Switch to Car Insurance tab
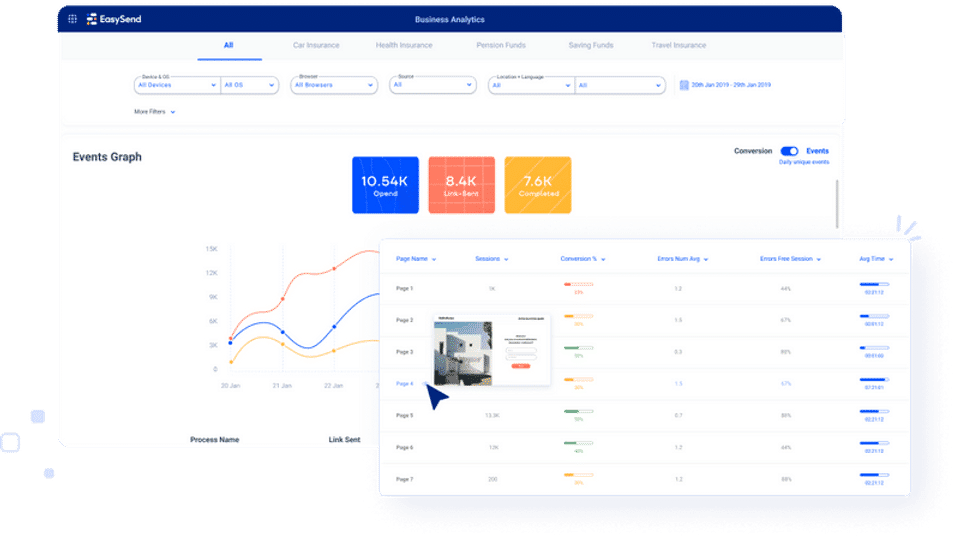The height and width of the screenshot is (542, 960). pyautogui.click(x=316, y=45)
